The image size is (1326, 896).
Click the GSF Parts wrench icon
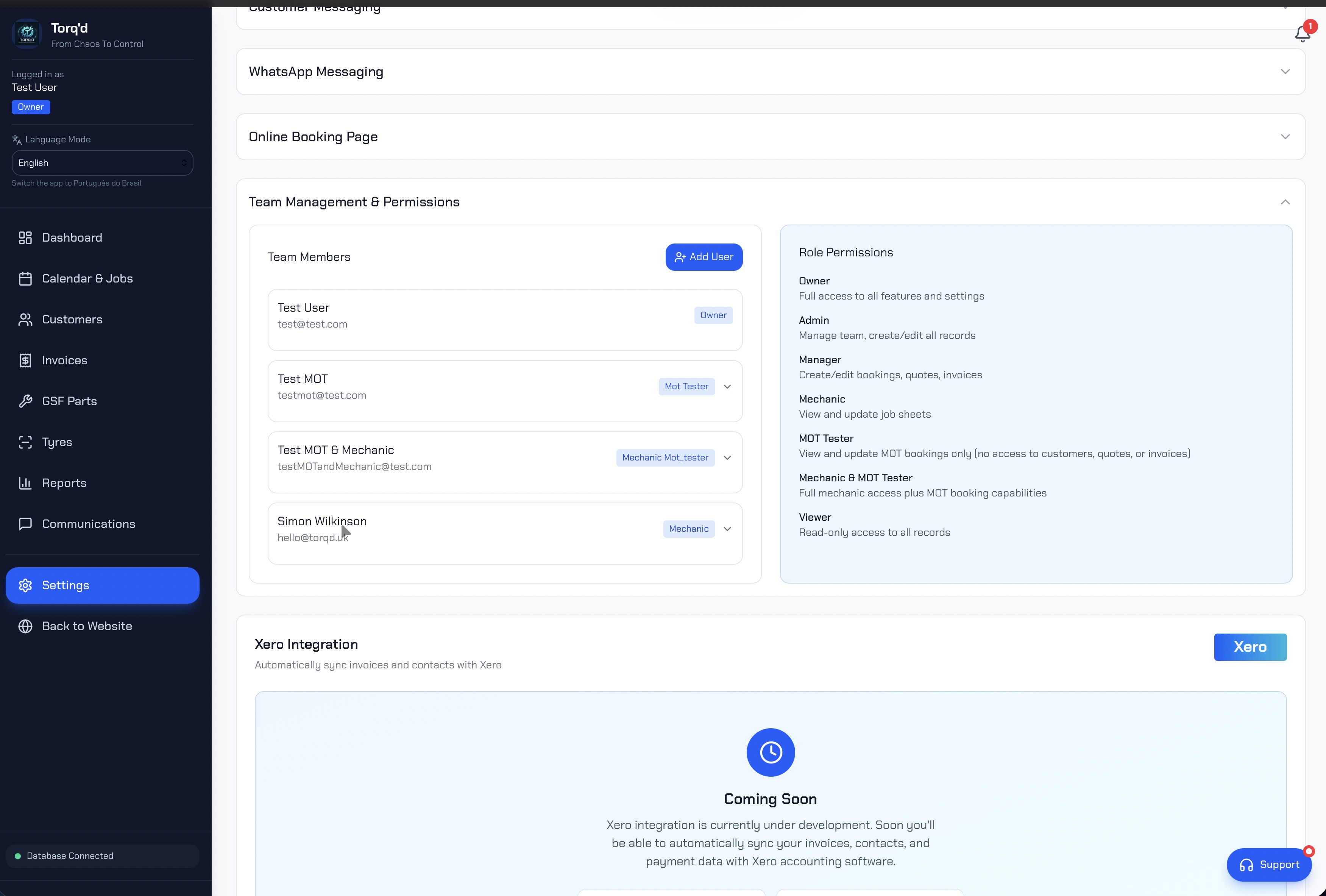point(25,401)
